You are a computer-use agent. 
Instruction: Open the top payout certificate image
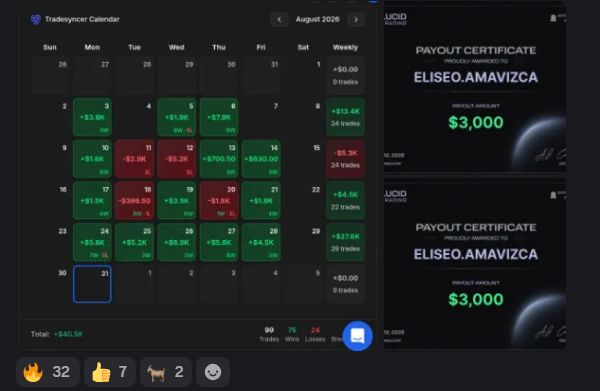tap(475, 87)
